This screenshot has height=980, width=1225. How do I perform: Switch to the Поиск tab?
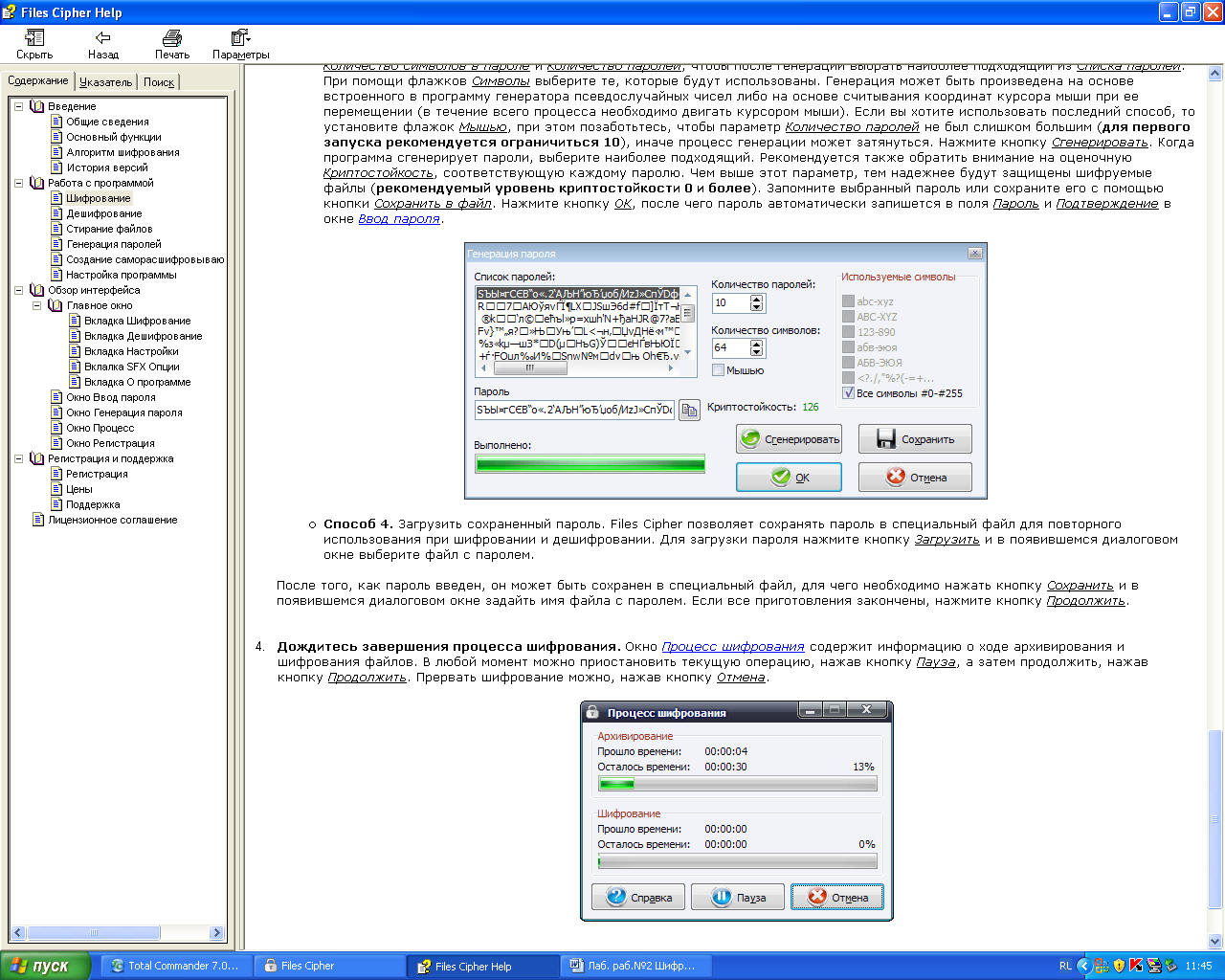coord(159,82)
